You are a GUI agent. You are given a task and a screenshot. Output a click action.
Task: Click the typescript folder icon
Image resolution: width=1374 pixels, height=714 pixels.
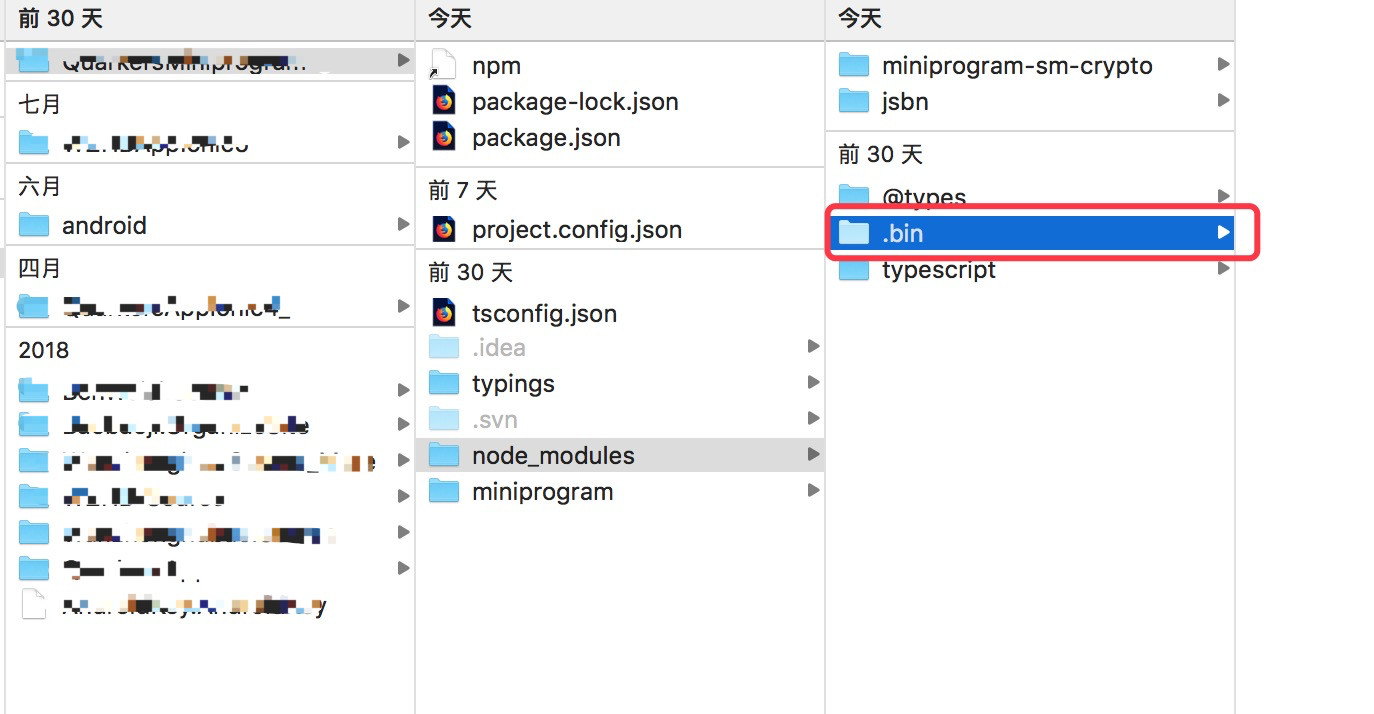point(853,269)
